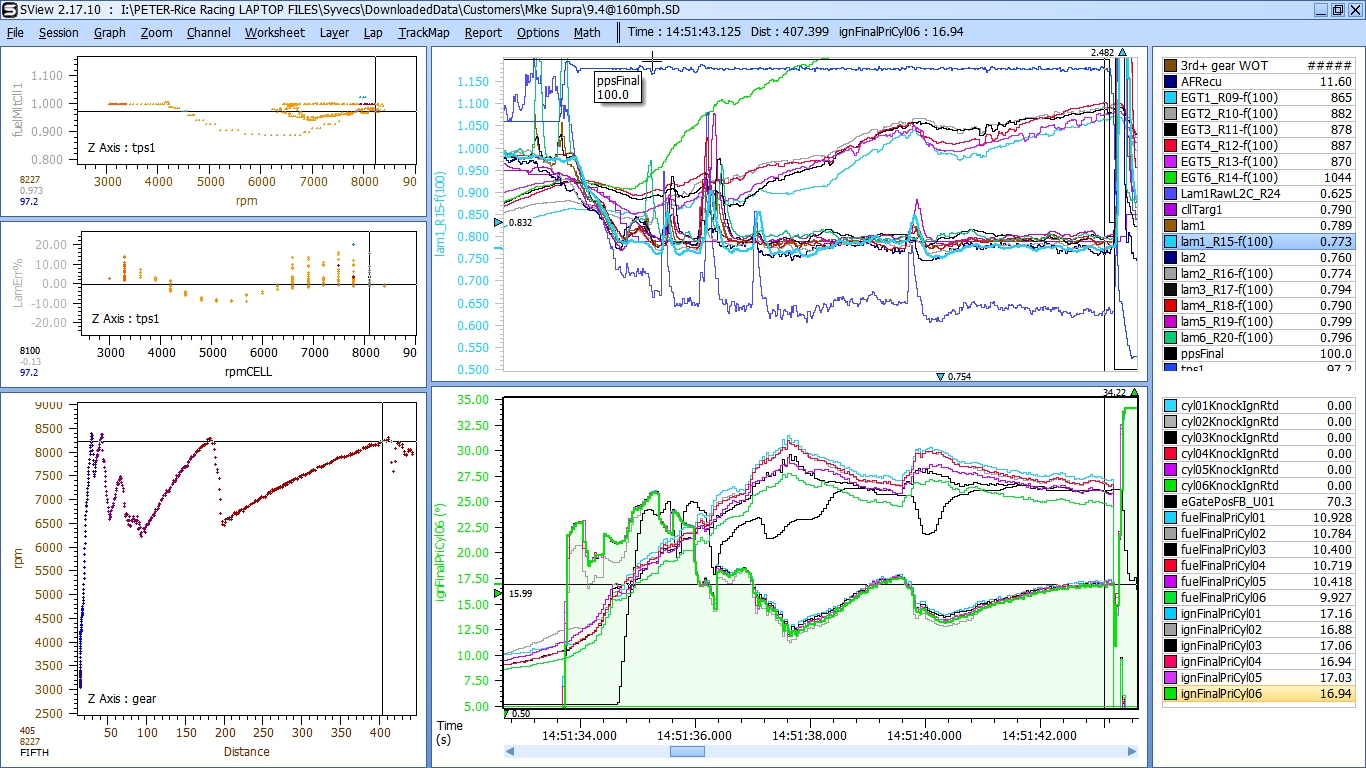
Task: Click the 15.99 green axis marker on ignition chart
Action: pyautogui.click(x=499, y=594)
